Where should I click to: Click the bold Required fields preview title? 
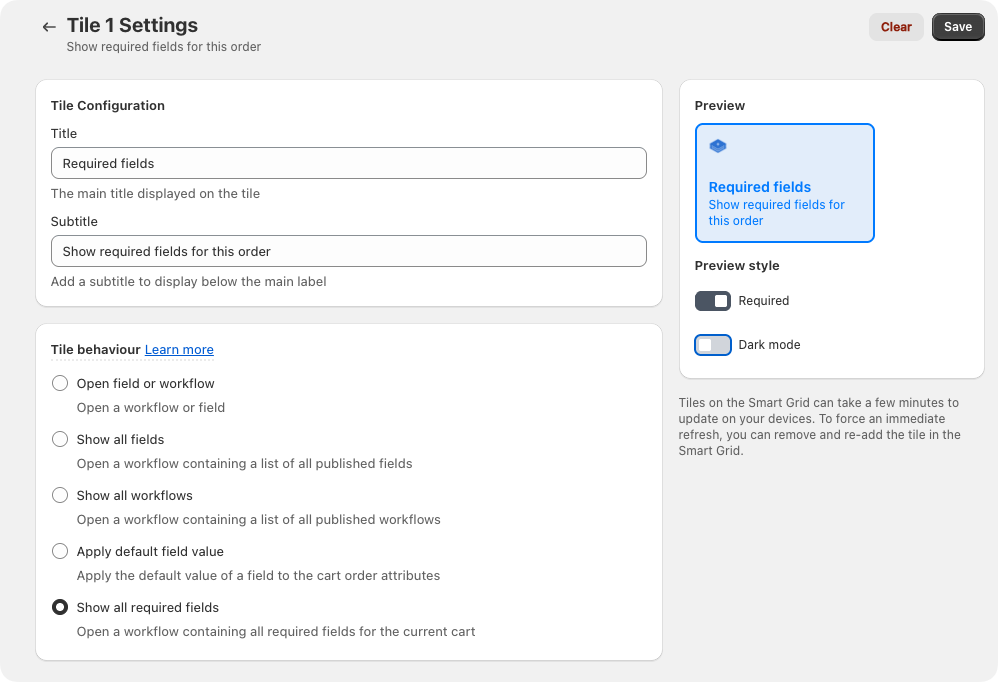[x=759, y=187]
